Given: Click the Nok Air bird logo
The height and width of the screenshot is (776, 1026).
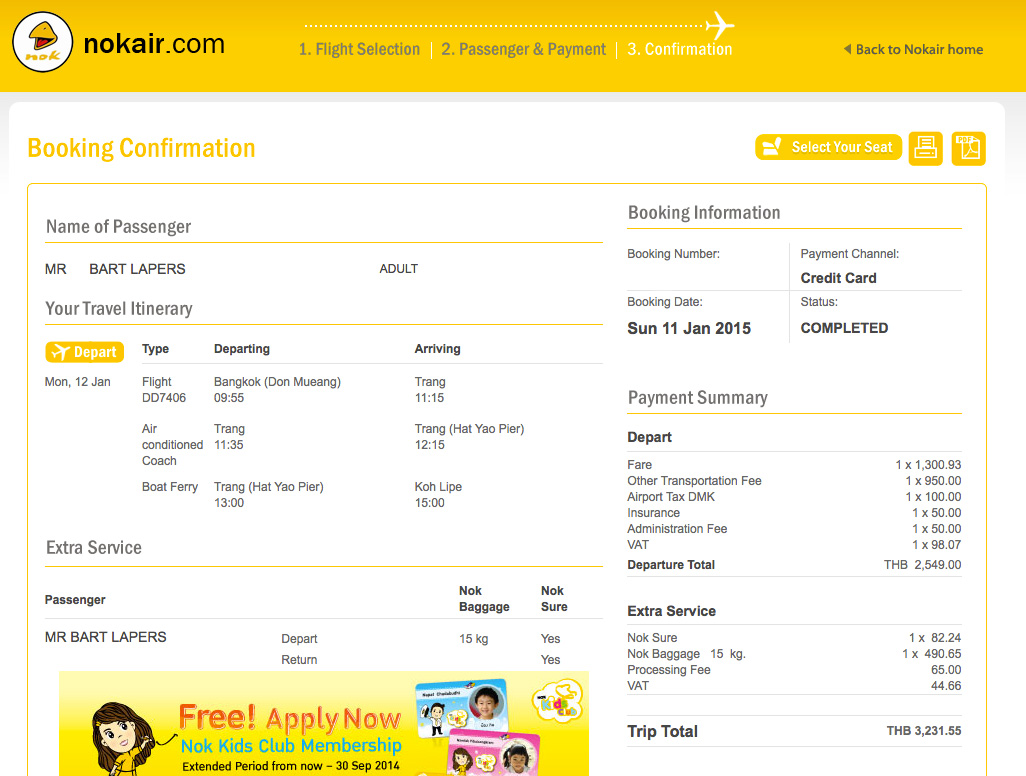Looking at the screenshot, I should pyautogui.click(x=41, y=43).
